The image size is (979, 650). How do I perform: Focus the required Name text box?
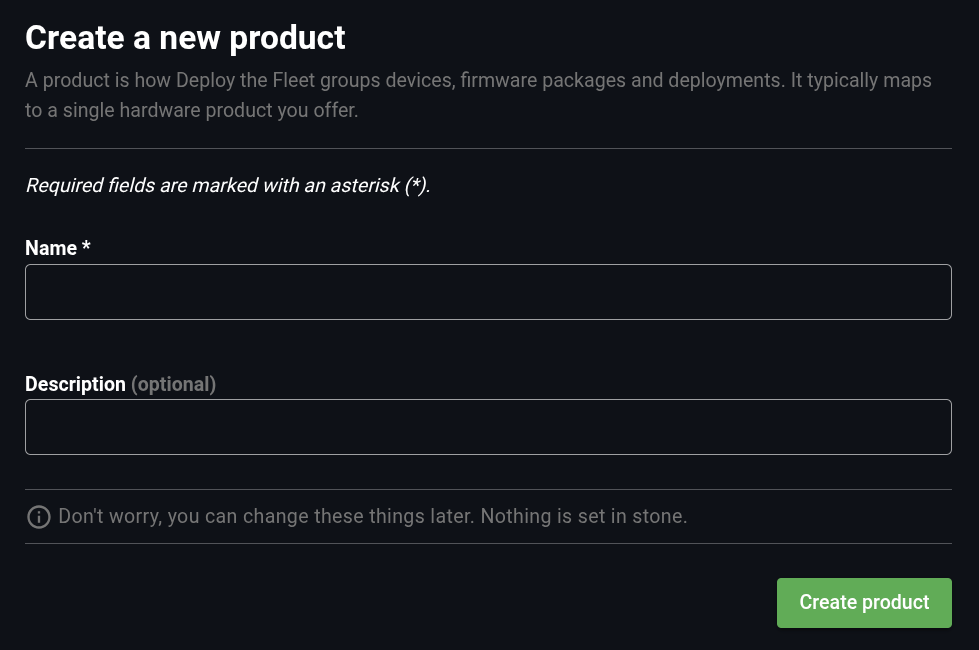[x=488, y=291]
